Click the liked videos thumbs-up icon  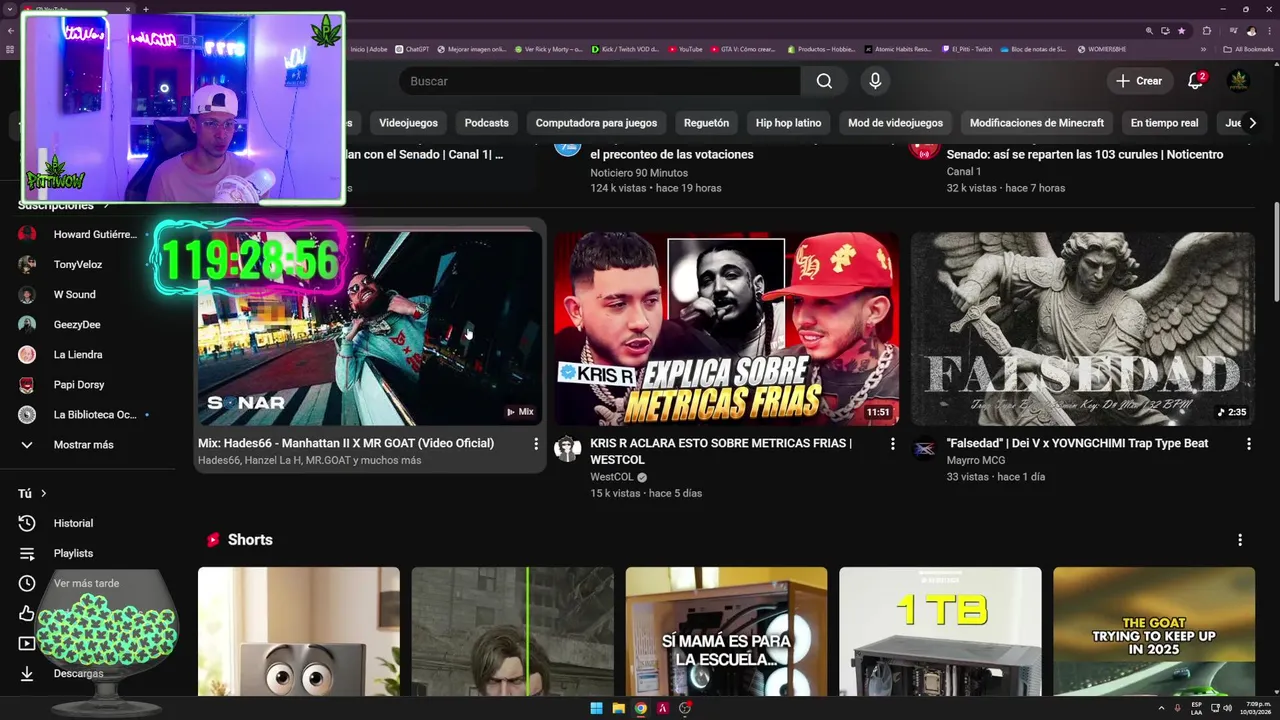(27, 613)
